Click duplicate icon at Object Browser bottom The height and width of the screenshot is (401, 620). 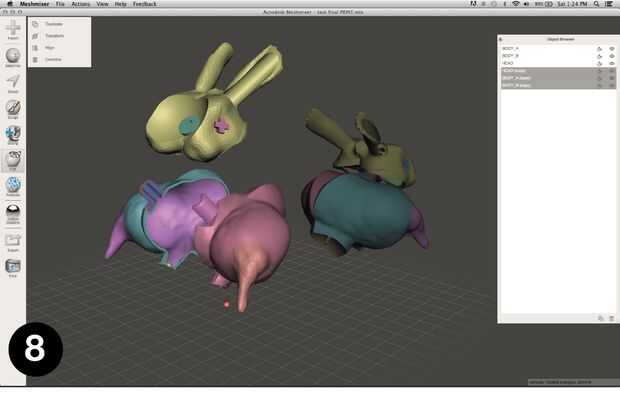point(601,318)
